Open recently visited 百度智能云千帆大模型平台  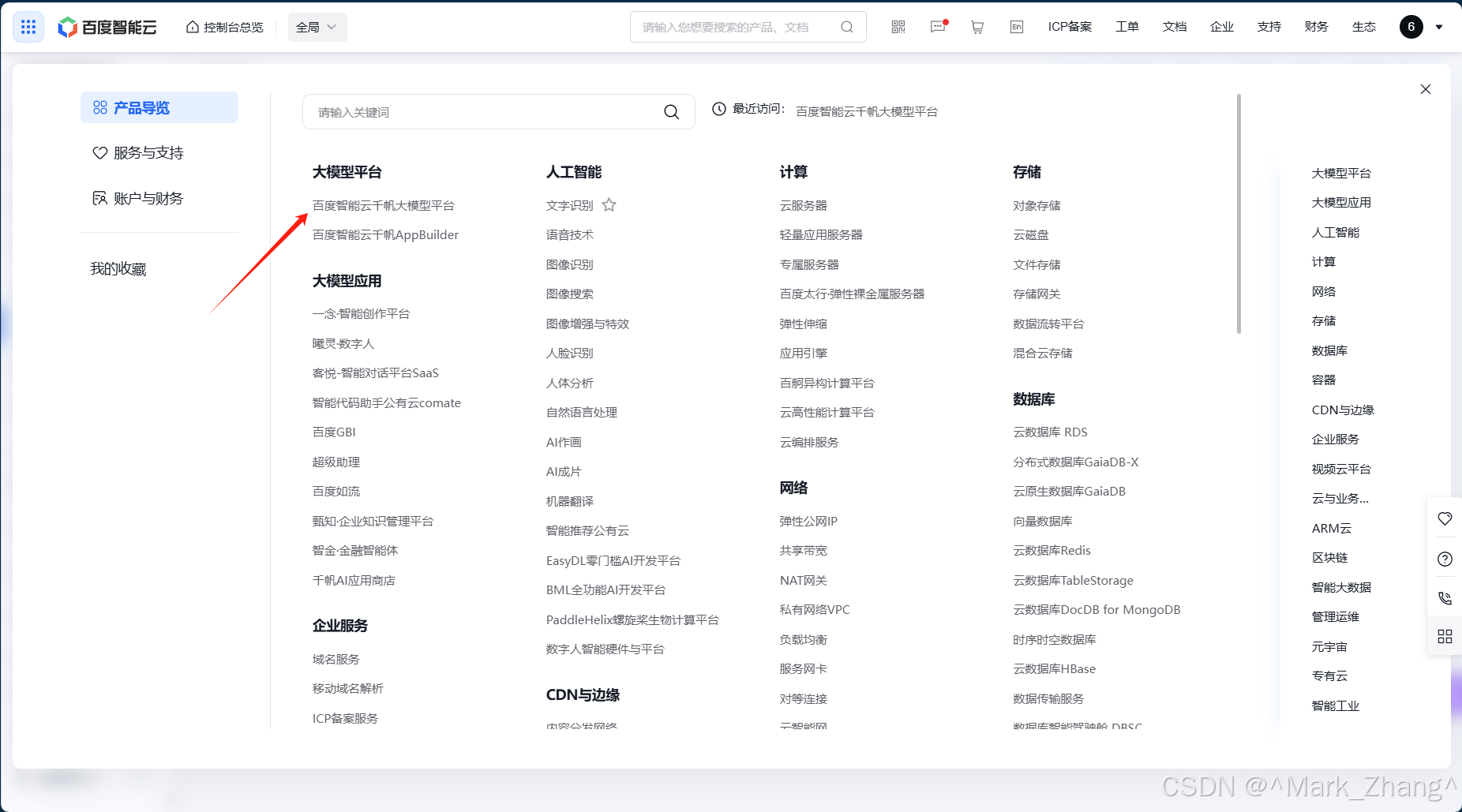pos(867,112)
